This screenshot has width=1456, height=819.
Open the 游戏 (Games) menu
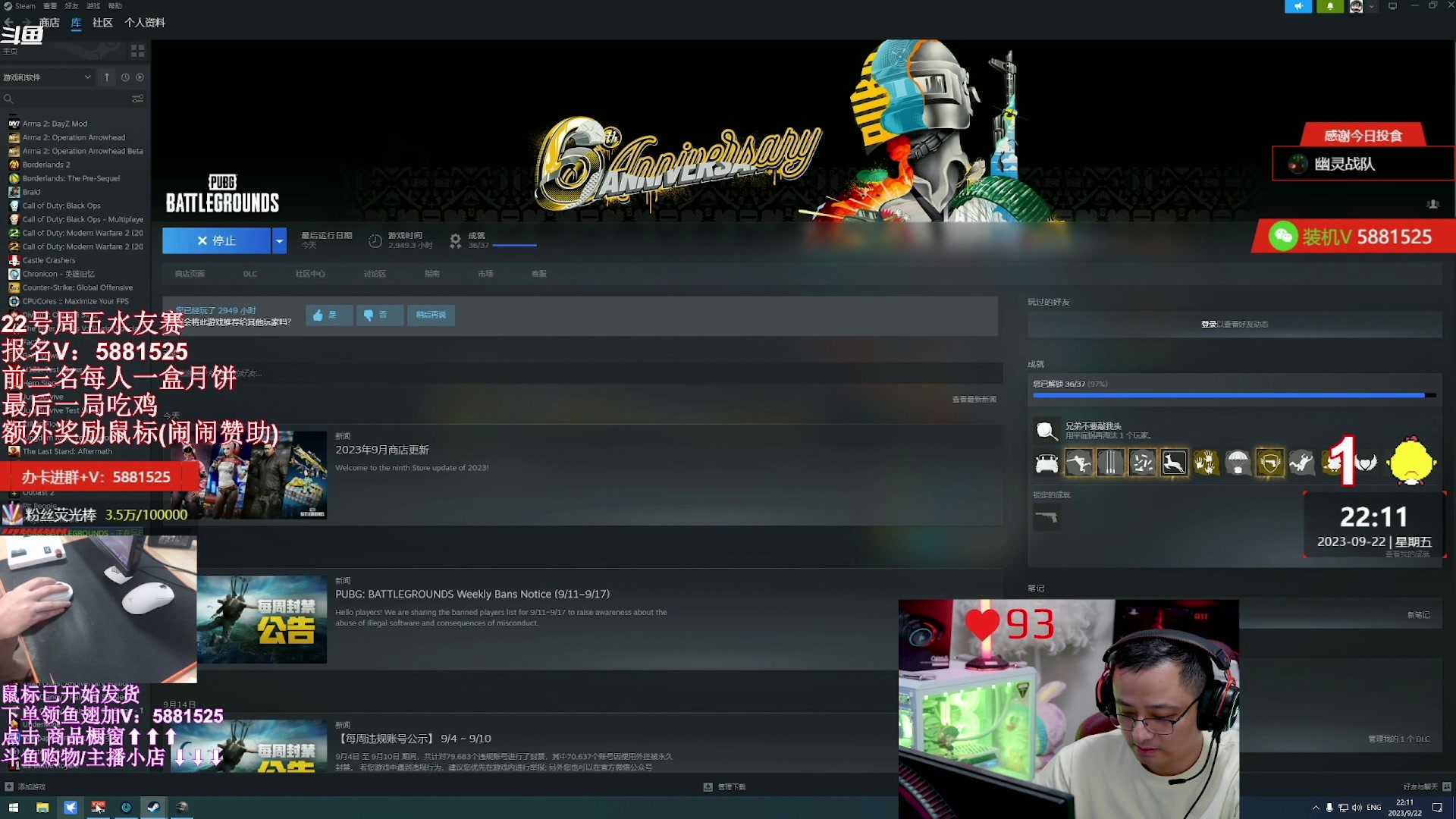(x=93, y=6)
